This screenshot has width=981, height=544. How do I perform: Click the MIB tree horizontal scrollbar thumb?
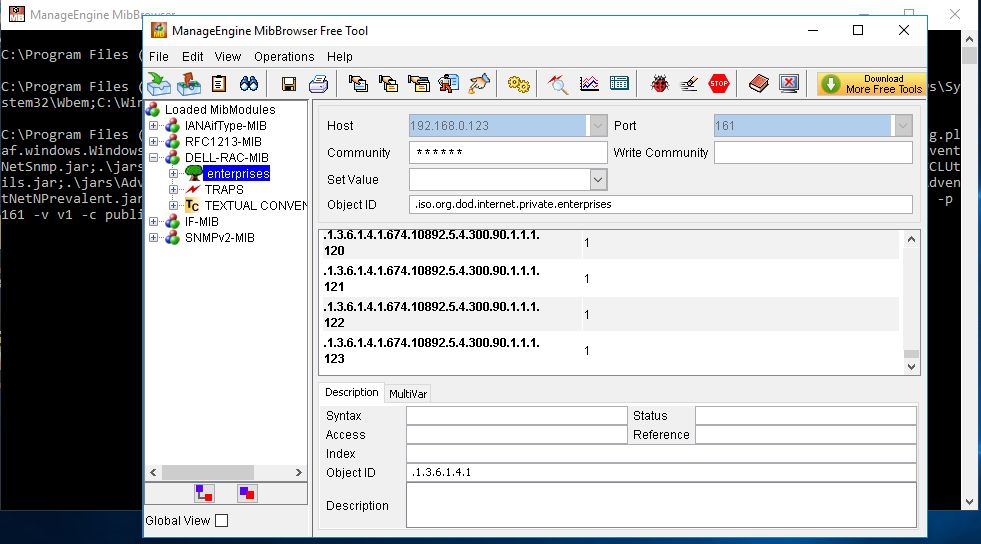coord(208,473)
